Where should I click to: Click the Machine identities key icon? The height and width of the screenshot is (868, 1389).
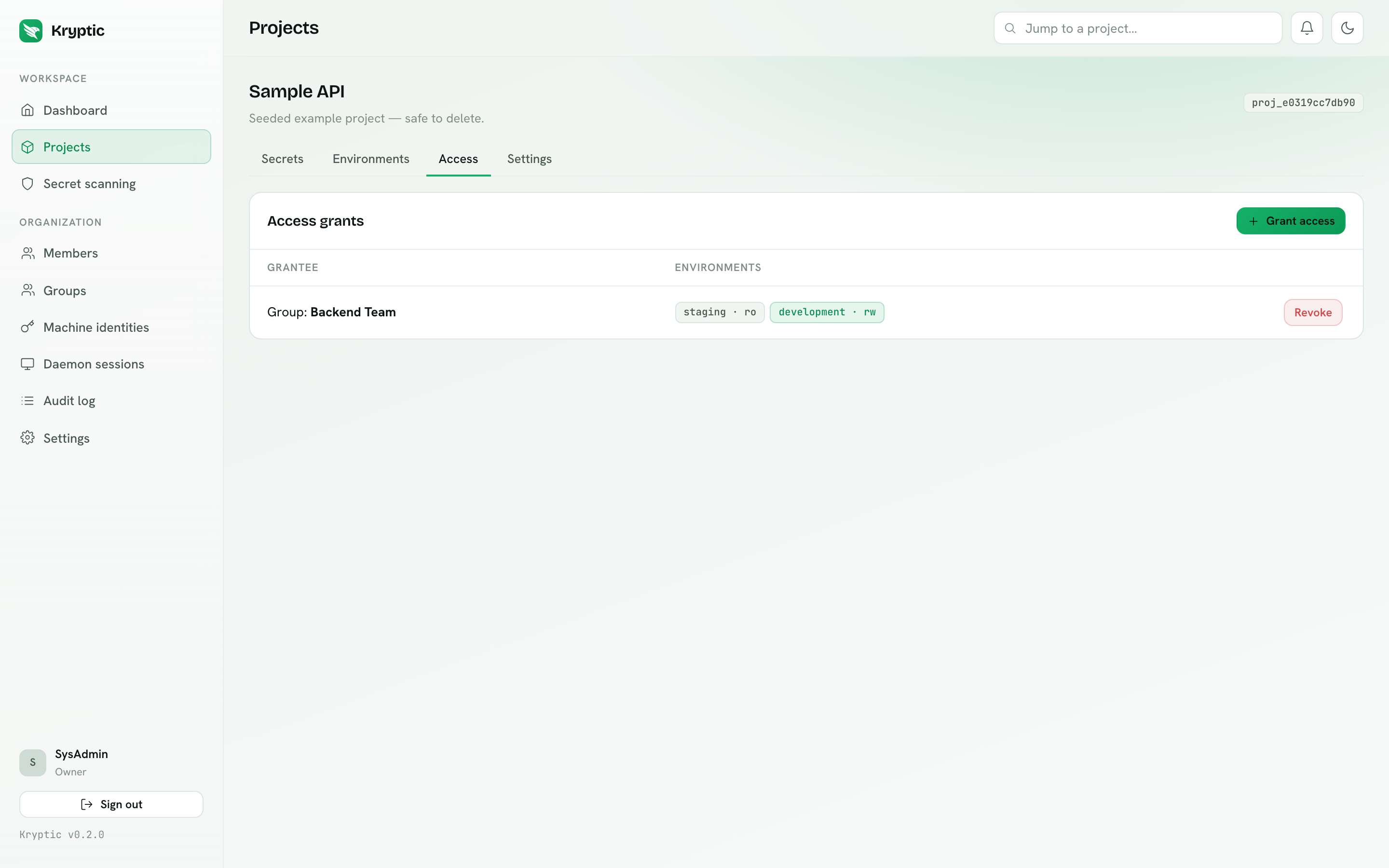pyautogui.click(x=27, y=327)
